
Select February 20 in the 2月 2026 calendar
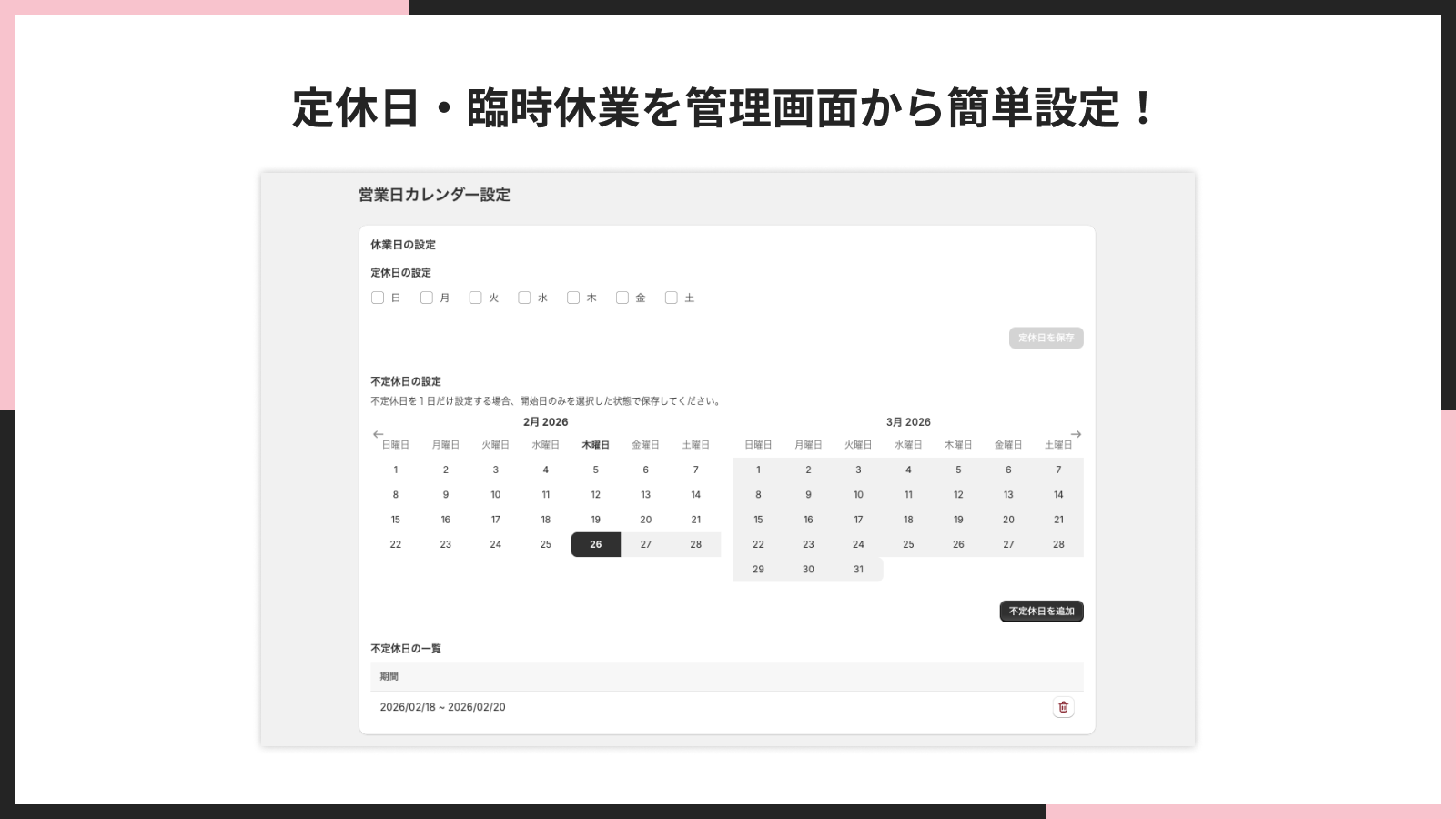[646, 520]
